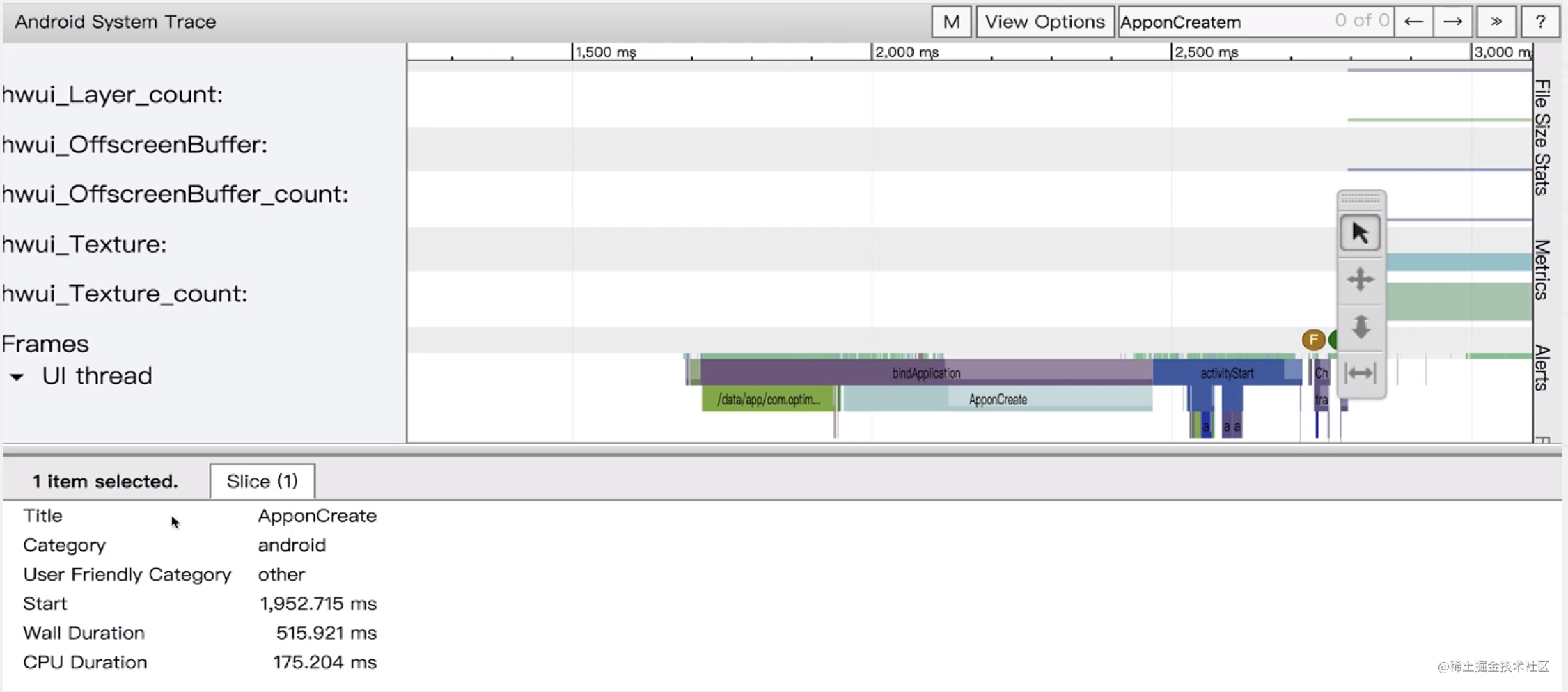The image size is (1568, 692).
Task: Click the 1,500 ms ruler marker
Action: tap(605, 52)
